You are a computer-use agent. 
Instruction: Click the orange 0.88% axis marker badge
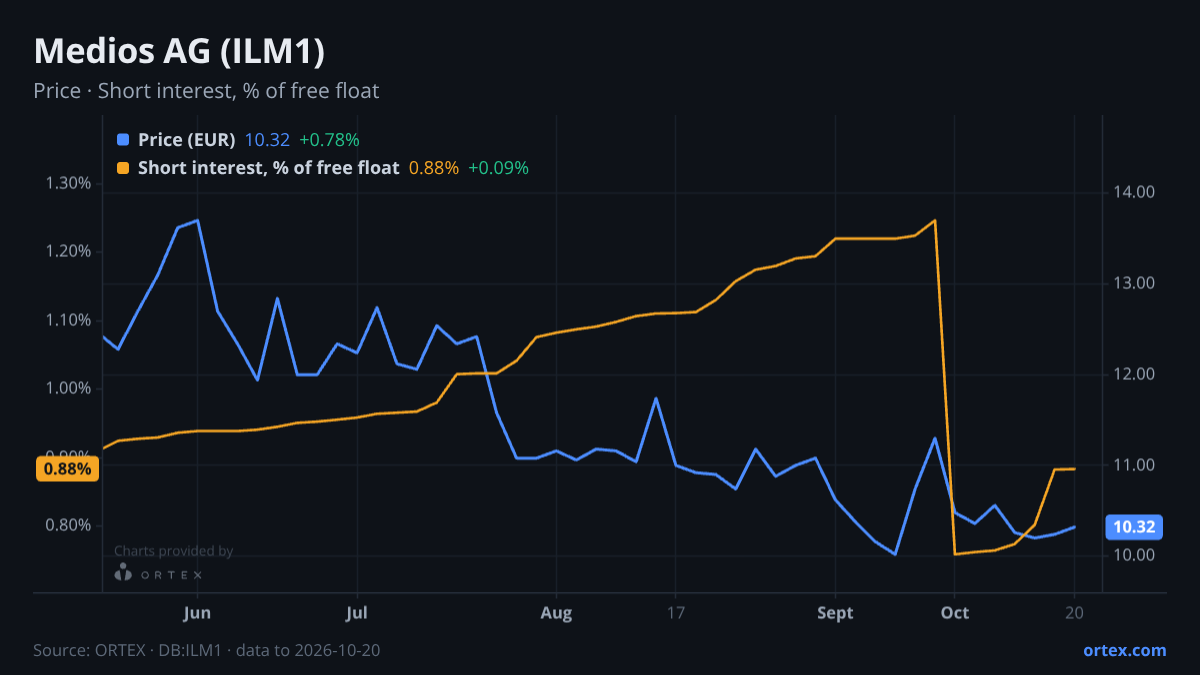pyautogui.click(x=68, y=468)
